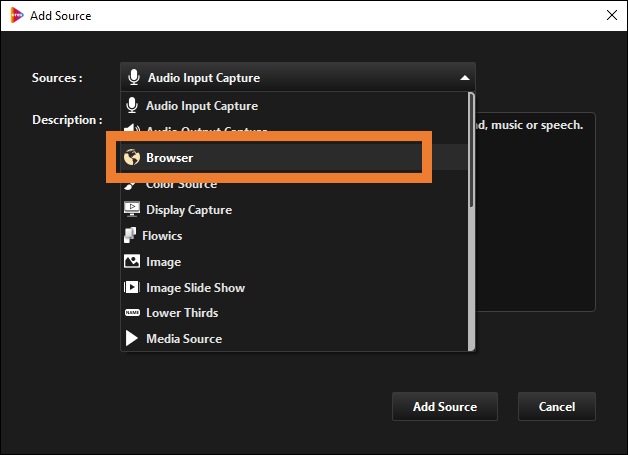Screen dimensions: 628x455
Task: Choose Display Capture source
Action: click(294, 209)
